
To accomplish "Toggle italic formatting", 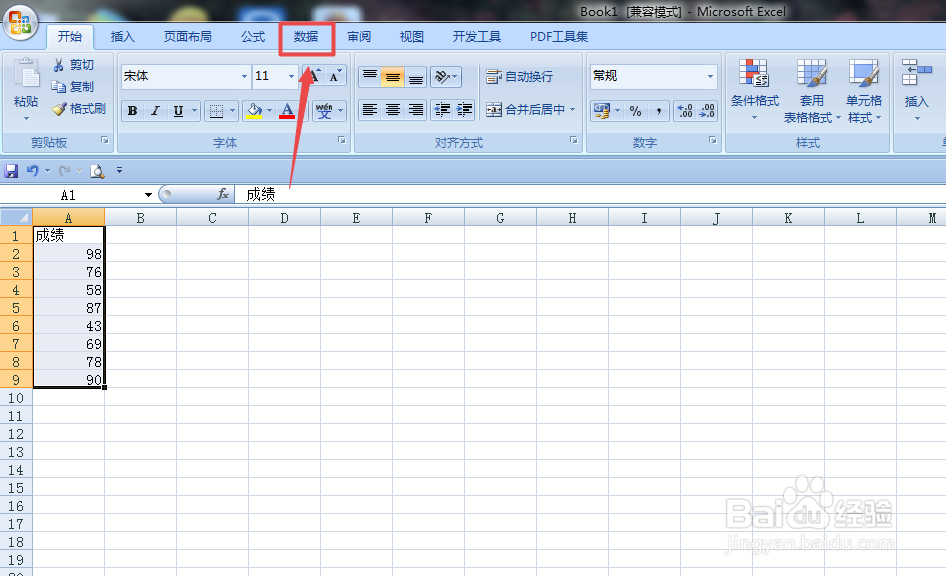I will pos(155,111).
